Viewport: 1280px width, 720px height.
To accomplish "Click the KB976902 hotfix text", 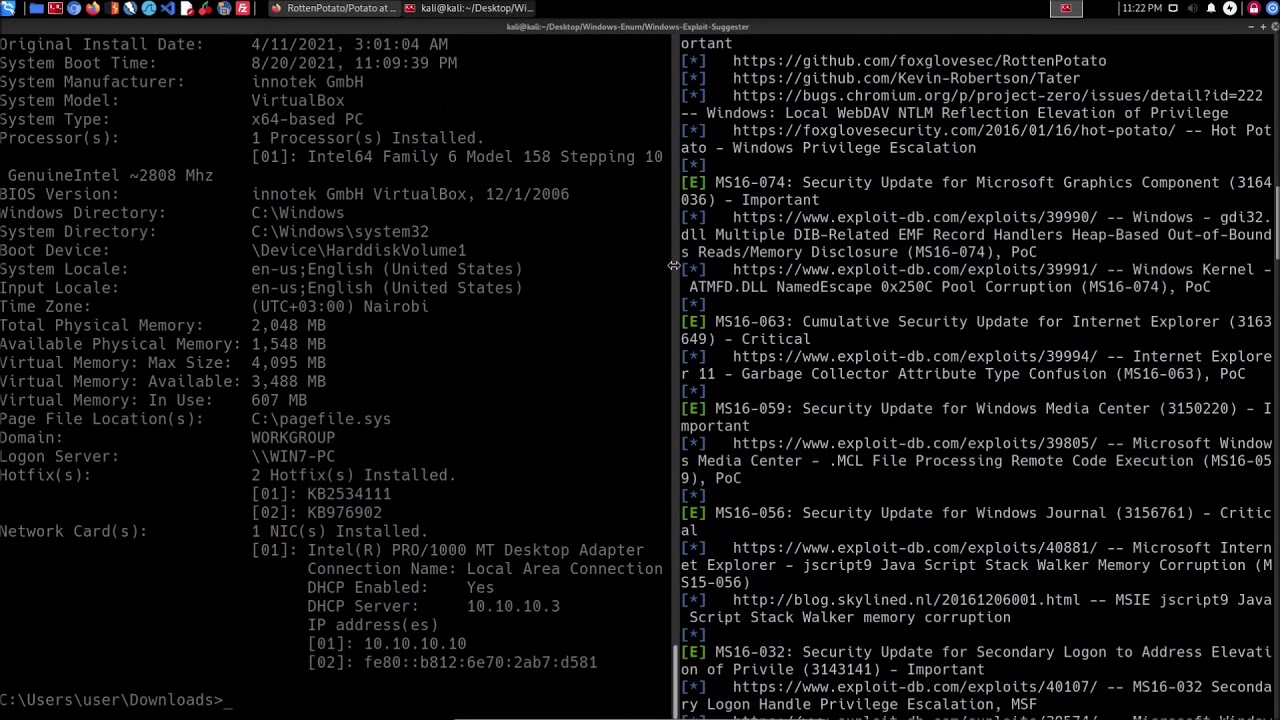I will [345, 513].
